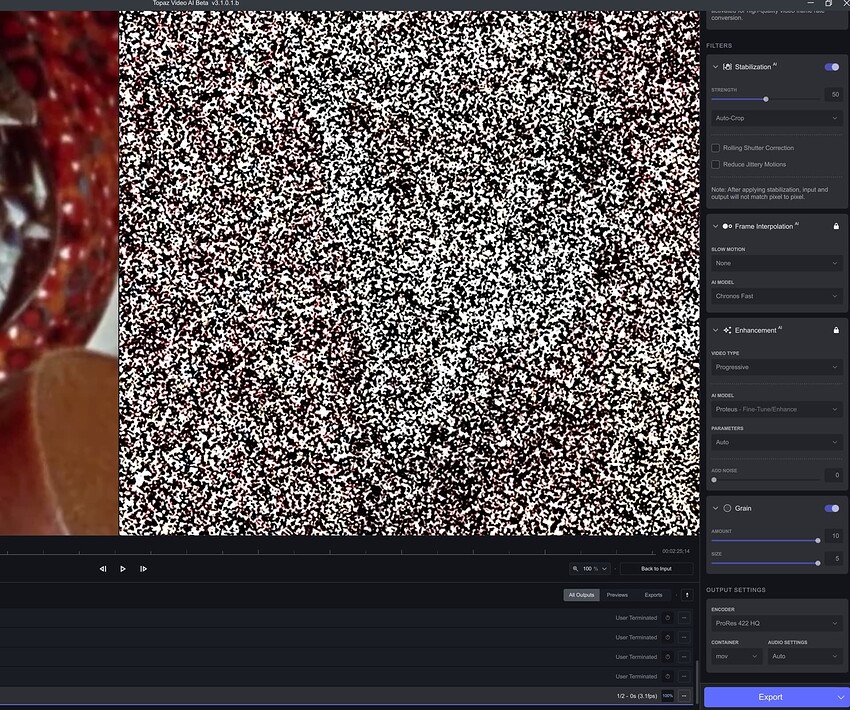Open the Video Type Progressive dropdown

[776, 367]
